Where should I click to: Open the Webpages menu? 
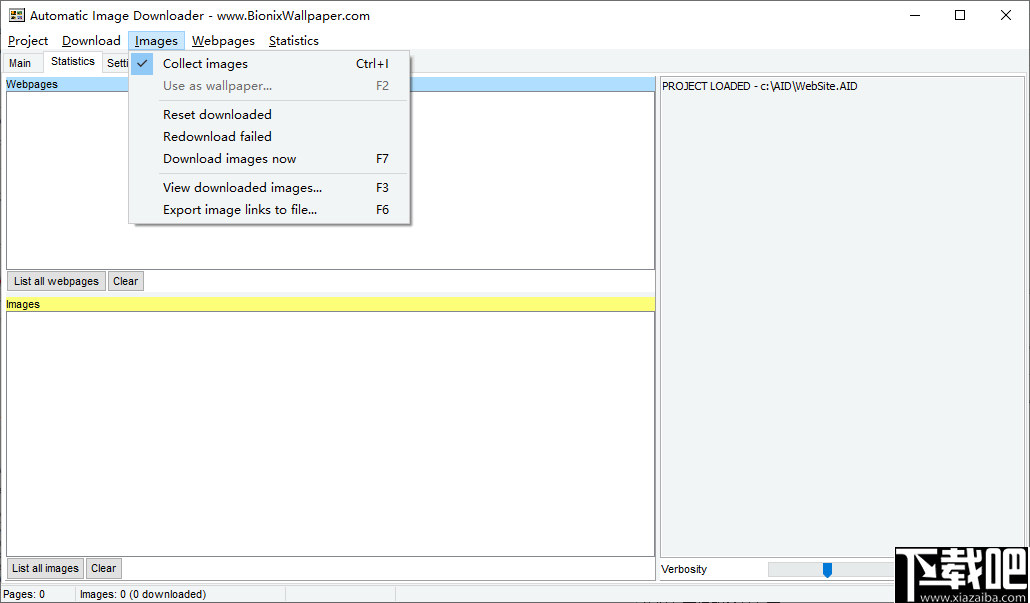coord(223,41)
